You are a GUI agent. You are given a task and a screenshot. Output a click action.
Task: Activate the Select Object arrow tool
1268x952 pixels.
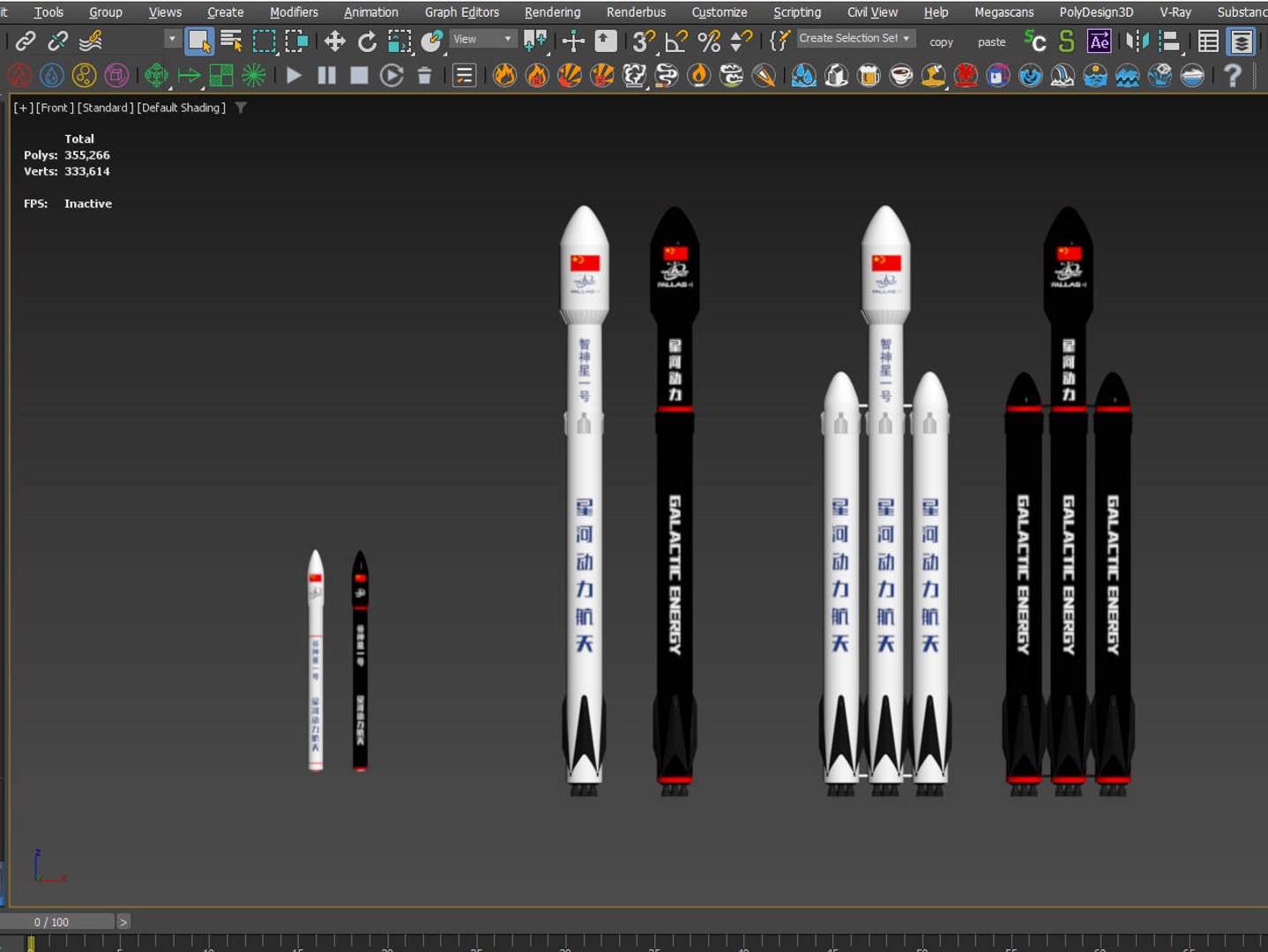pos(199,41)
